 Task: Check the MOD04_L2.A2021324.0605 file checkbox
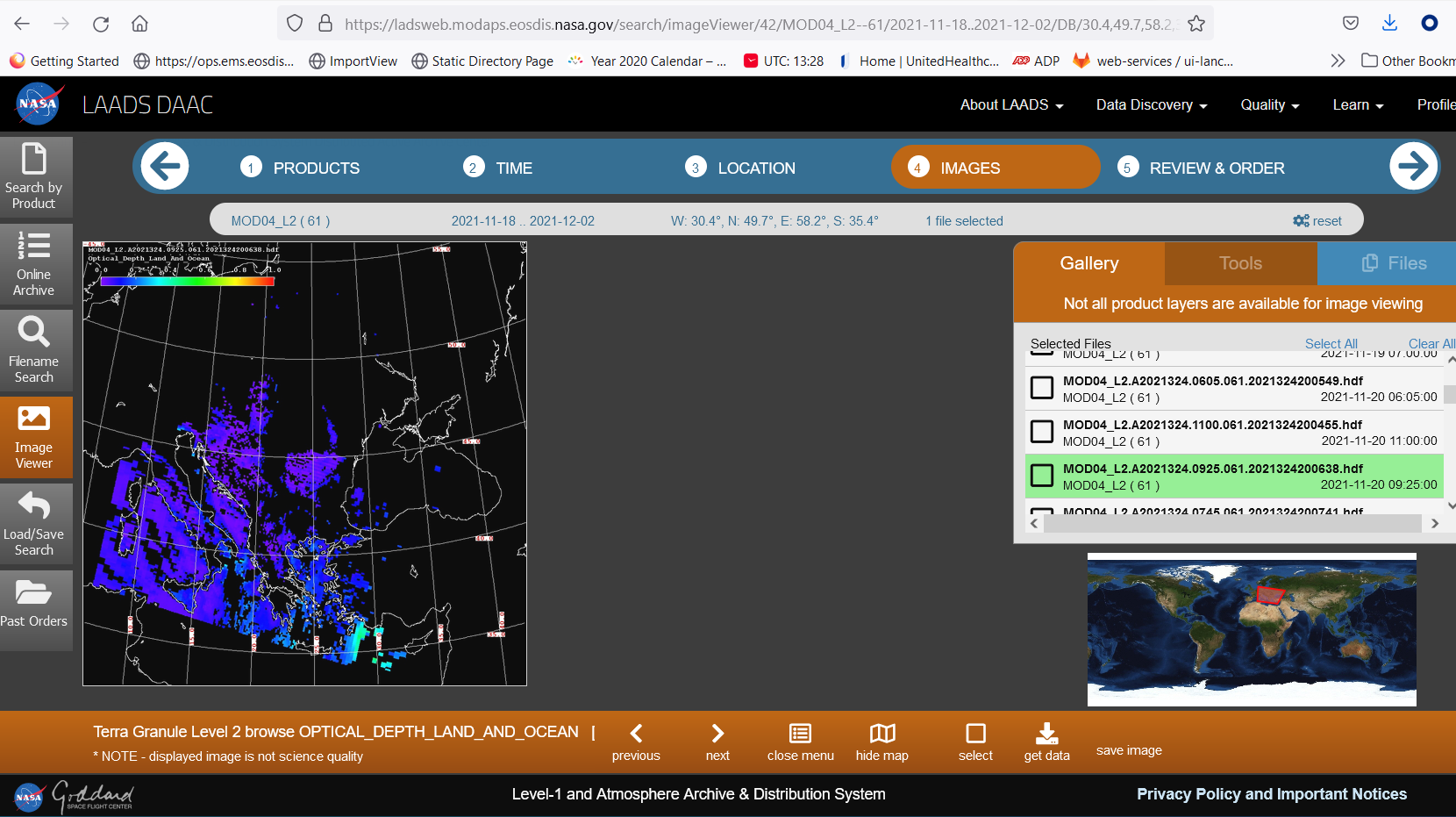(1042, 388)
